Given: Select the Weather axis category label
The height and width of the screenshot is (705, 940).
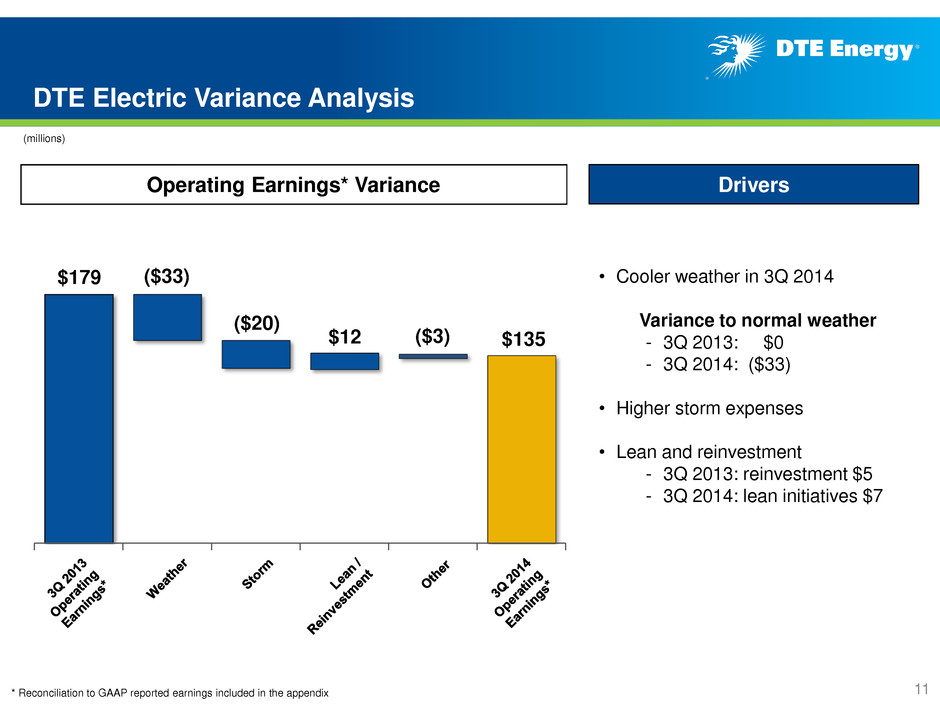Looking at the screenshot, I should pyautogui.click(x=167, y=579).
